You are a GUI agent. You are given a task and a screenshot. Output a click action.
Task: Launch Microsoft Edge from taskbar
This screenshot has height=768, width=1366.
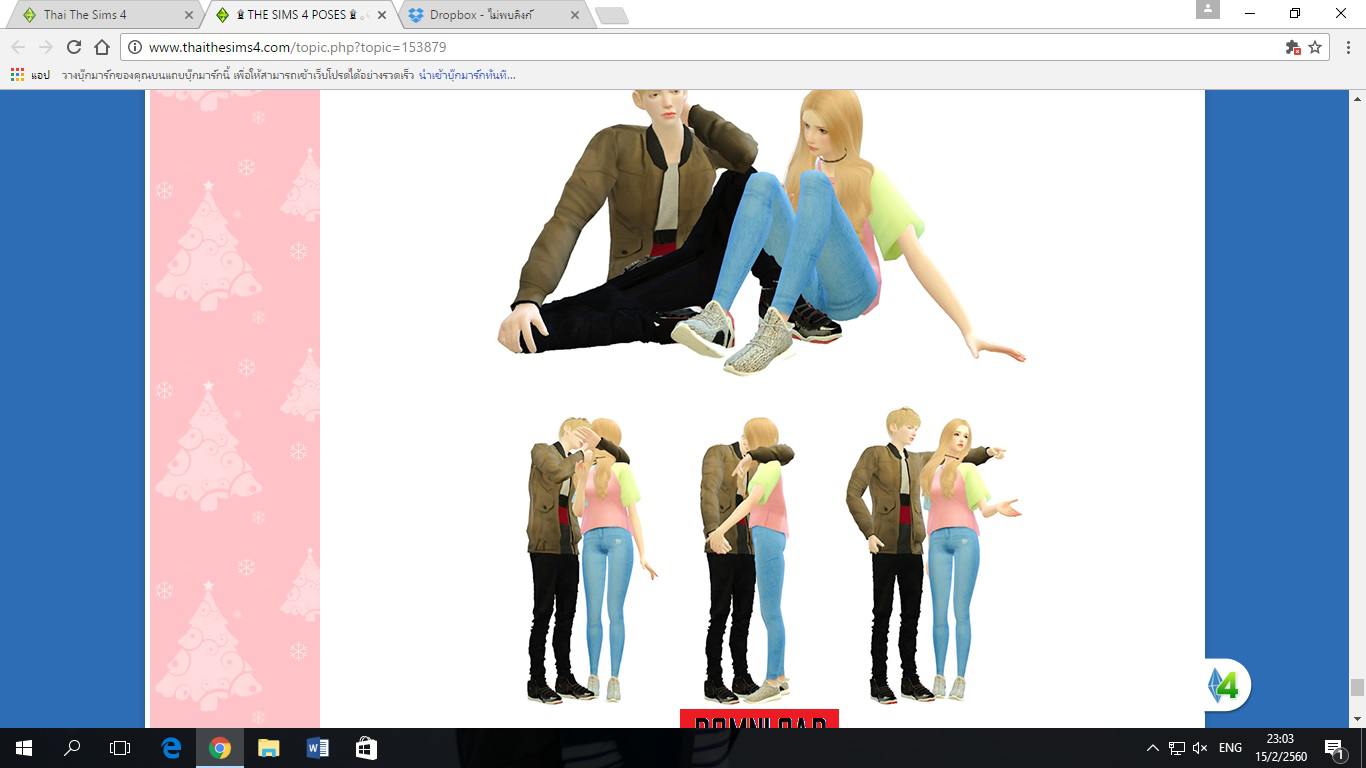tap(171, 748)
